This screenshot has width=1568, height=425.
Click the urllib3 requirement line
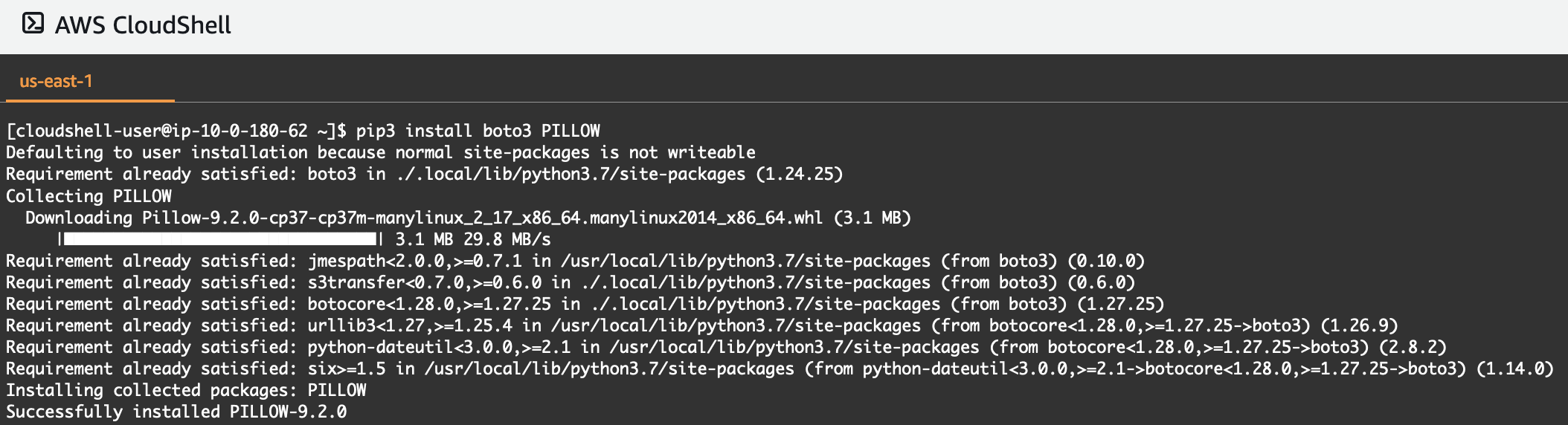point(702,325)
